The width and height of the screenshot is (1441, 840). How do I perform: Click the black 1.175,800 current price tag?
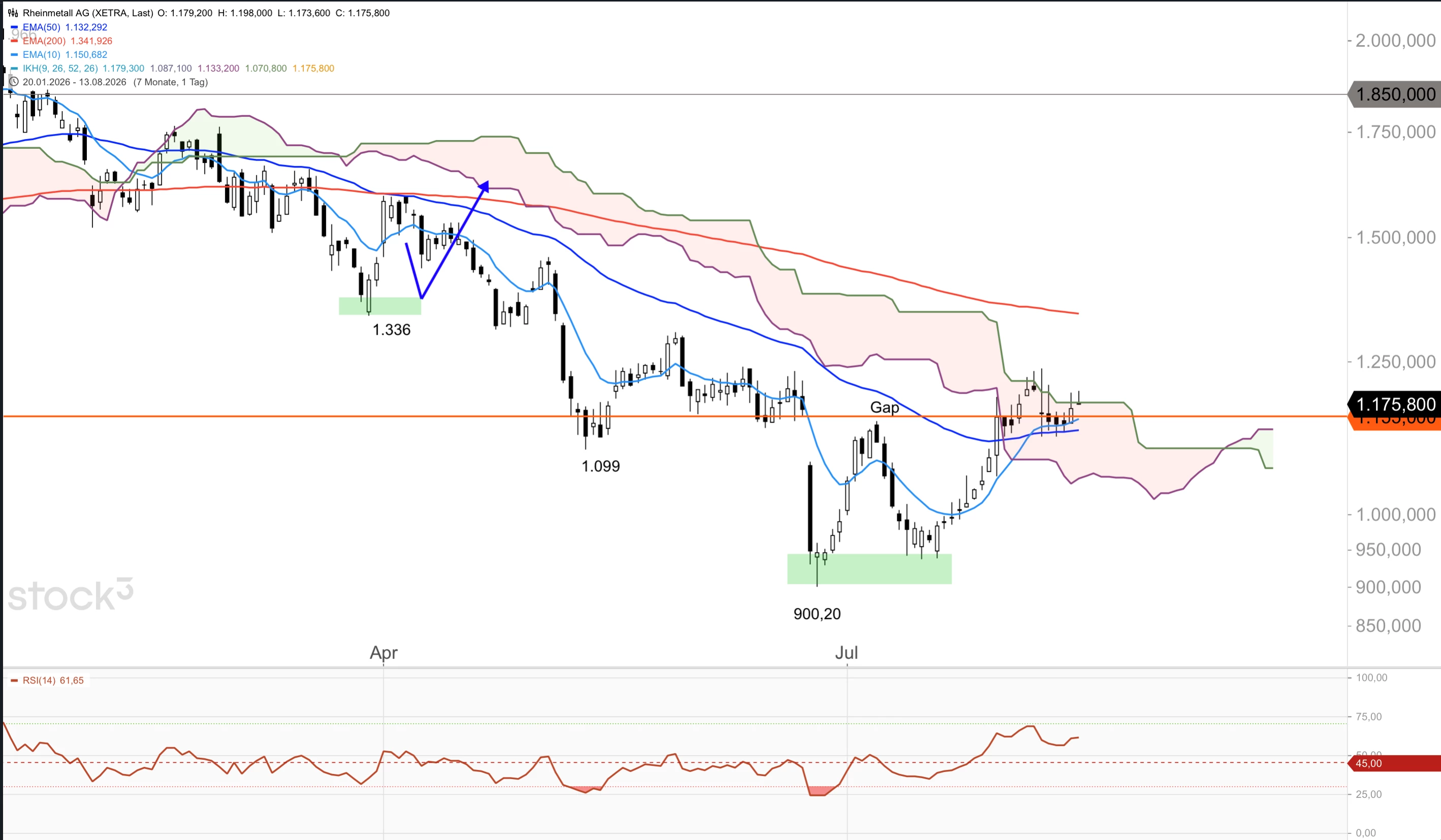click(x=1394, y=404)
